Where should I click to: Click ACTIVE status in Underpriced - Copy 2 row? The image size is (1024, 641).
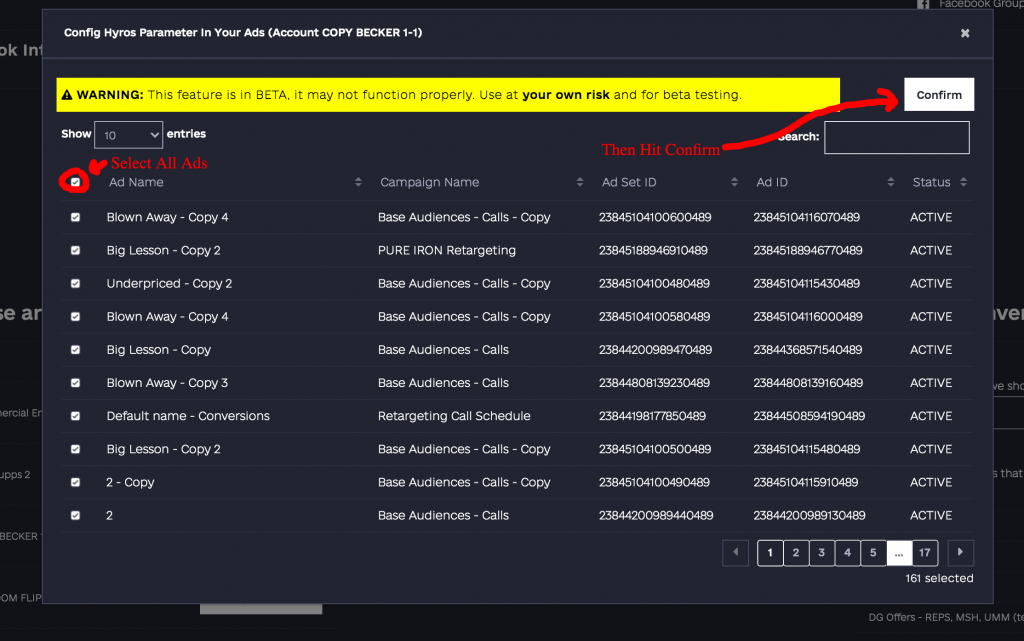pos(931,284)
